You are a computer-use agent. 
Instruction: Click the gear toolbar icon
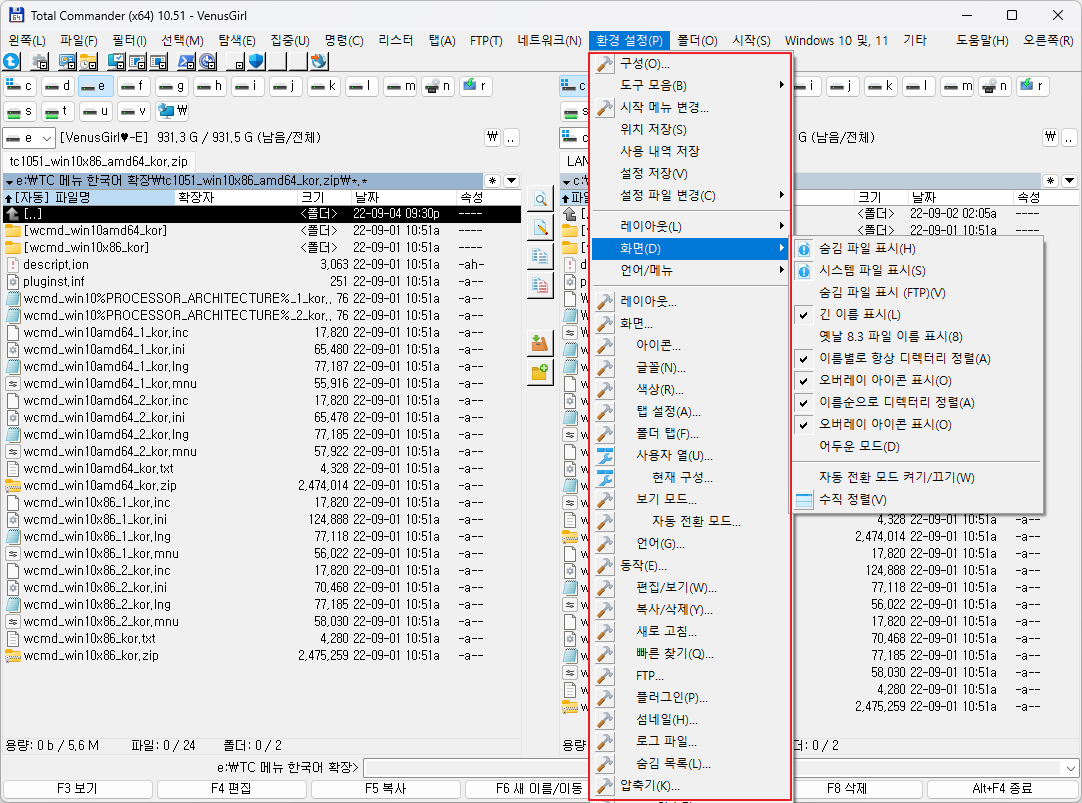(x=40, y=61)
